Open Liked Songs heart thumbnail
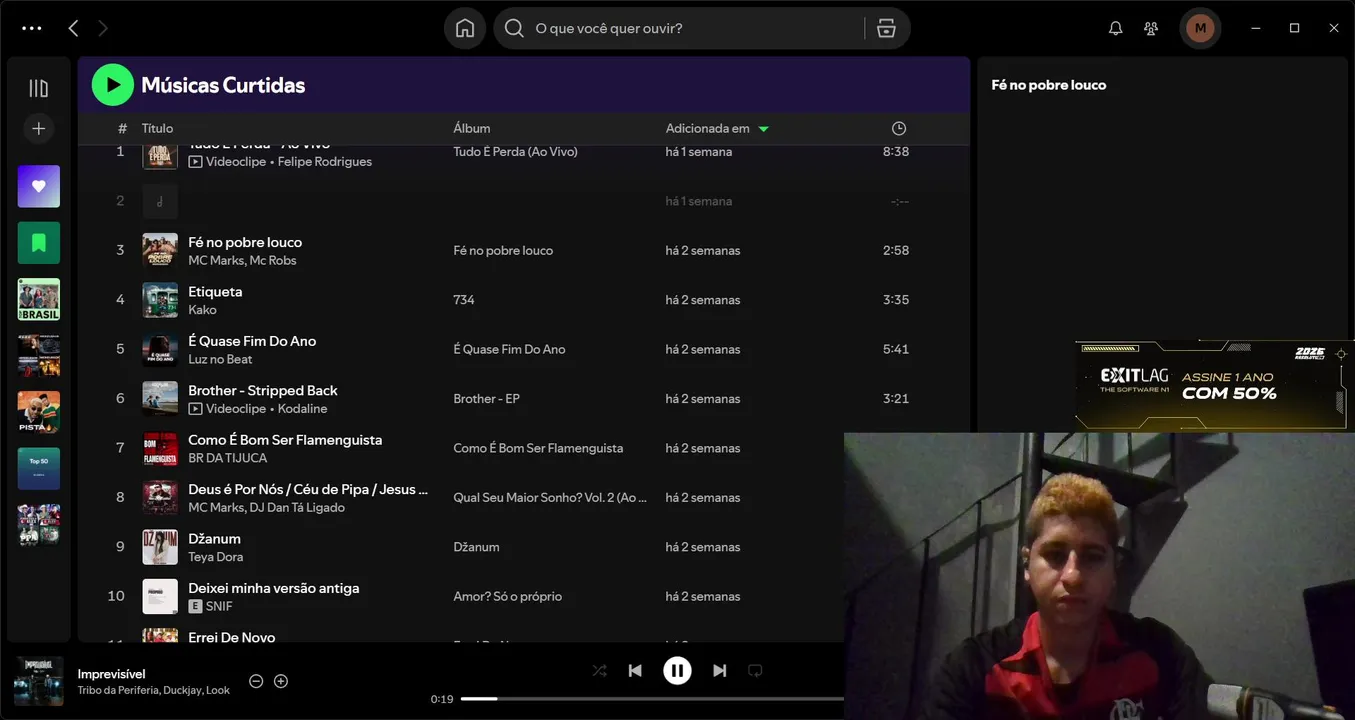 (39, 186)
